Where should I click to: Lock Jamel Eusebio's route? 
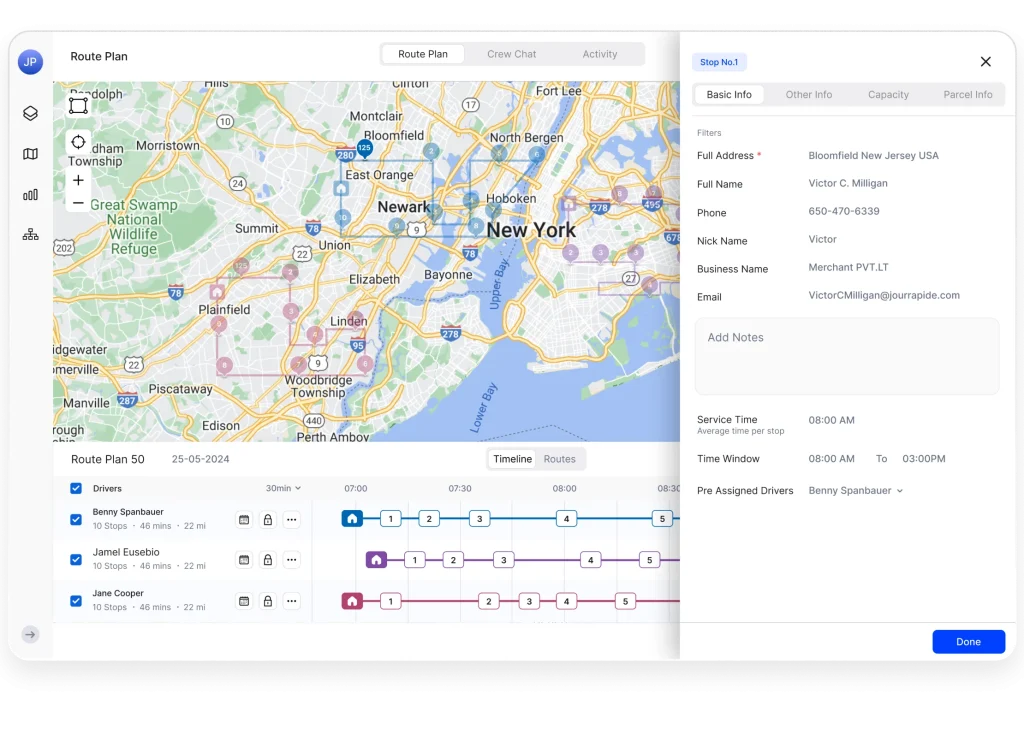pos(268,560)
